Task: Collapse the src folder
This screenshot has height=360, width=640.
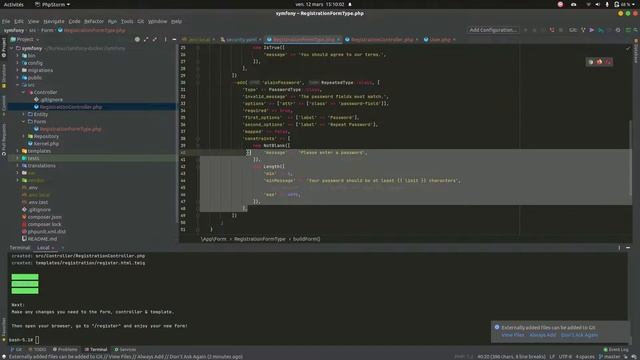Action: (18, 85)
